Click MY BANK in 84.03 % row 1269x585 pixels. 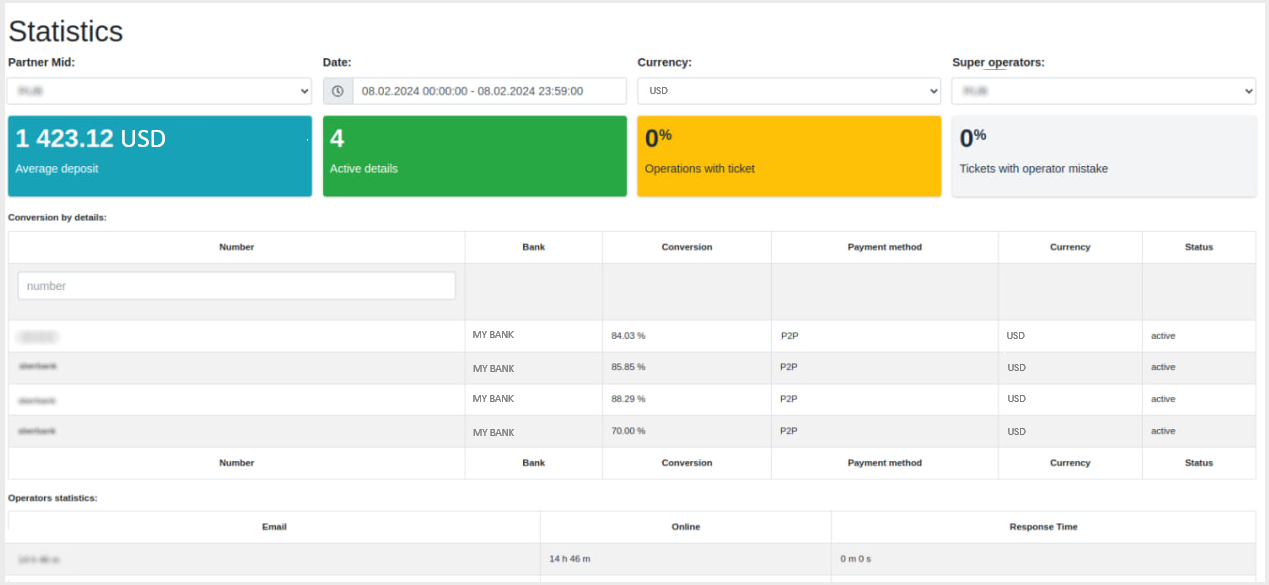coord(493,335)
